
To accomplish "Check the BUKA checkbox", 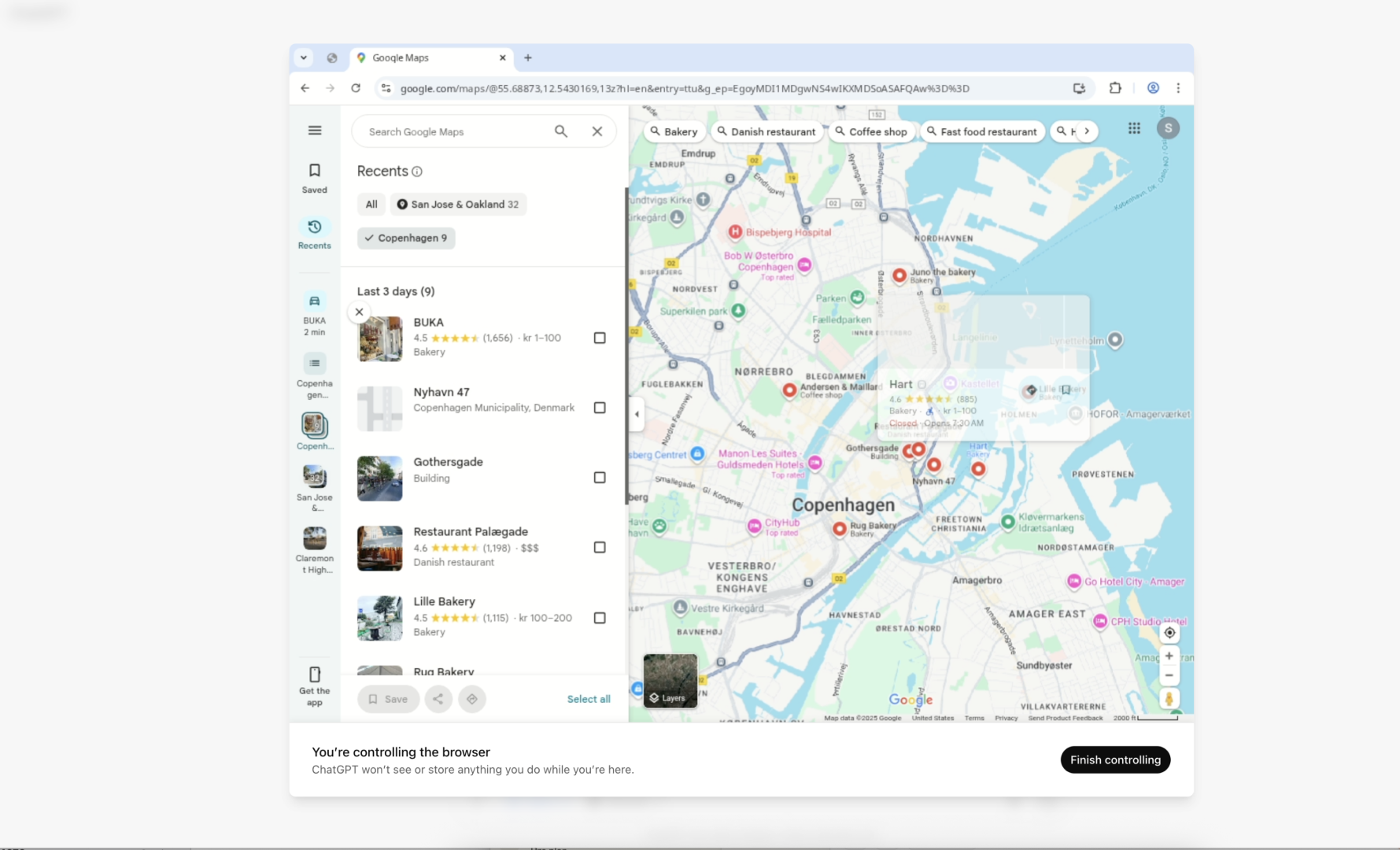I will (x=600, y=338).
